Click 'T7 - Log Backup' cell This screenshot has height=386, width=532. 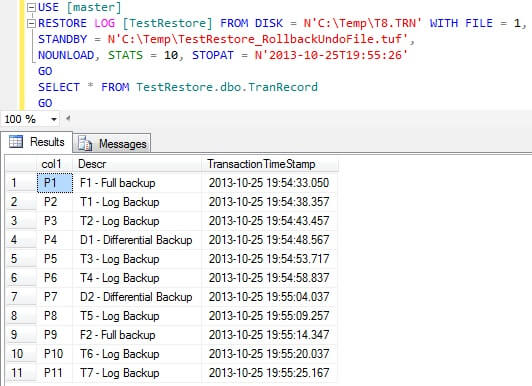point(137,373)
